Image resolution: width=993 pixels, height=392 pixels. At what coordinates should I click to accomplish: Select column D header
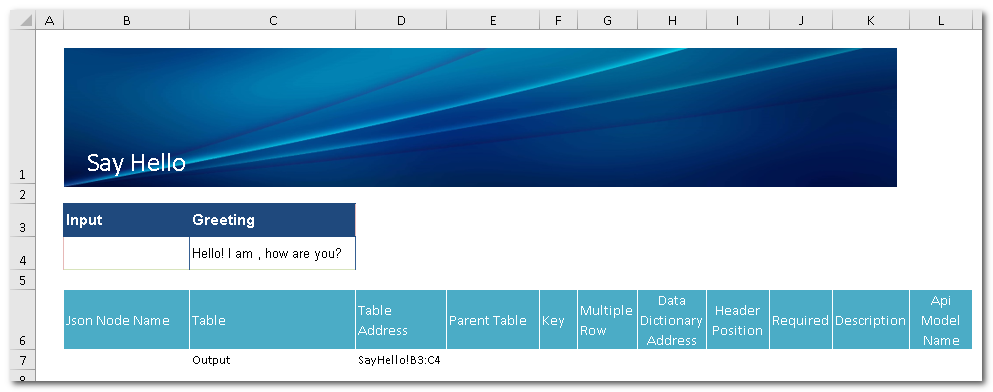[x=401, y=21]
